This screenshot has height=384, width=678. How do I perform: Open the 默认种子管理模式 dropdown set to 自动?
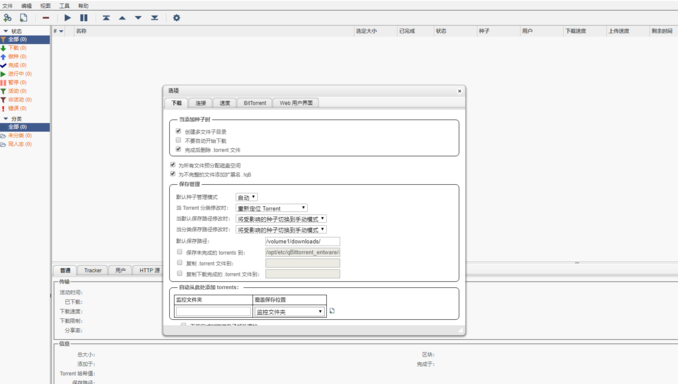click(246, 197)
